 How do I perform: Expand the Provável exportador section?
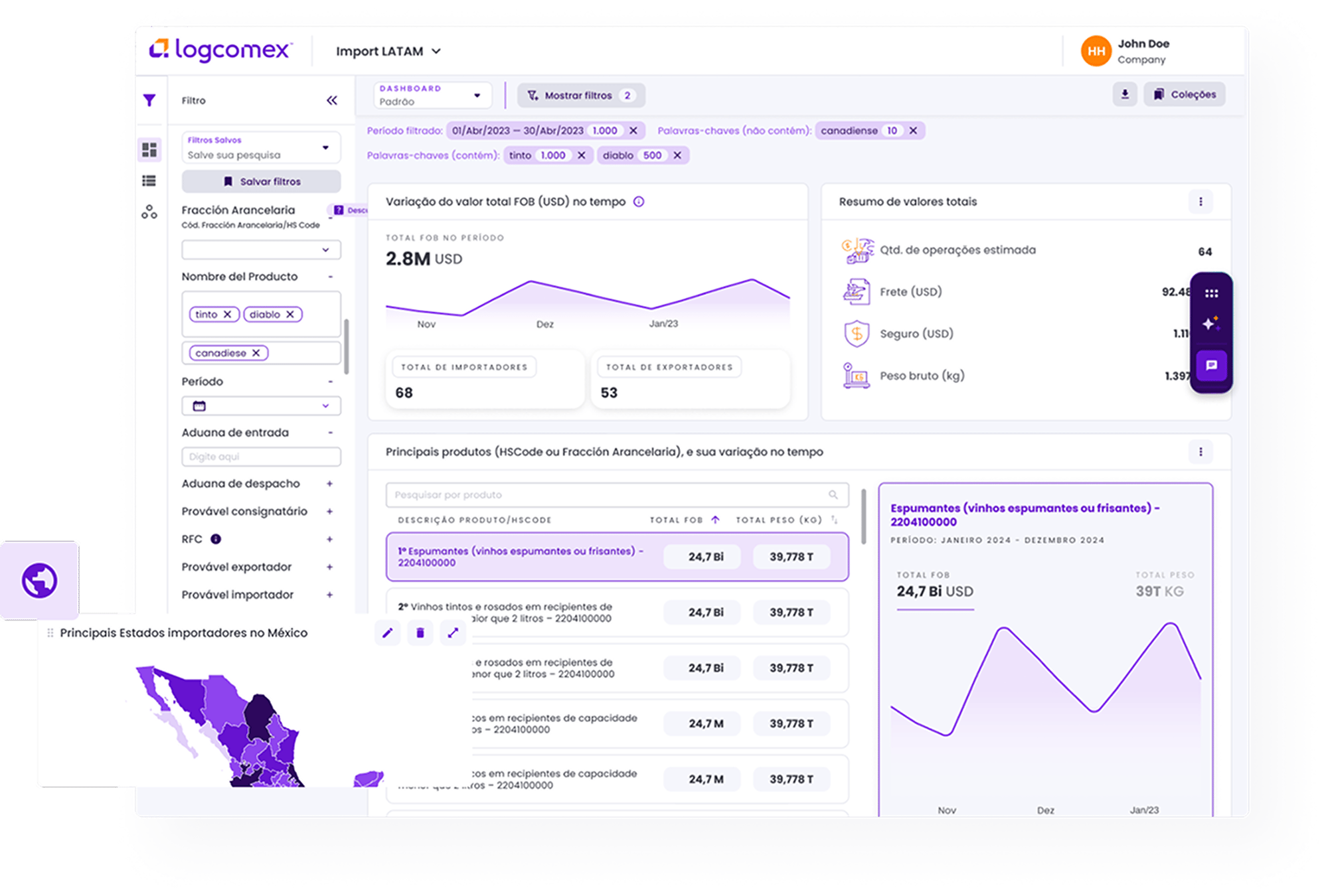tap(330, 567)
